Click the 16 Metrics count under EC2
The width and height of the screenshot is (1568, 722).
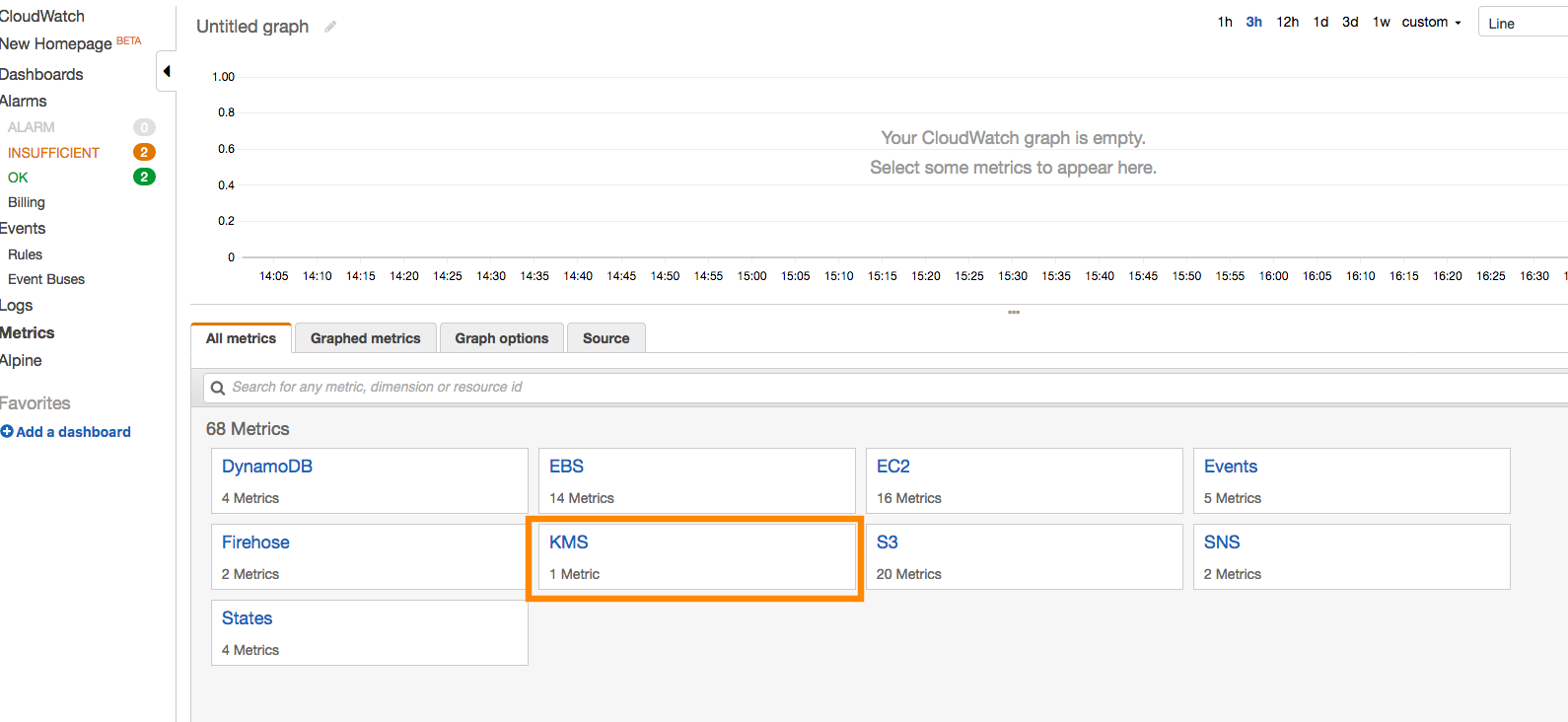point(909,498)
